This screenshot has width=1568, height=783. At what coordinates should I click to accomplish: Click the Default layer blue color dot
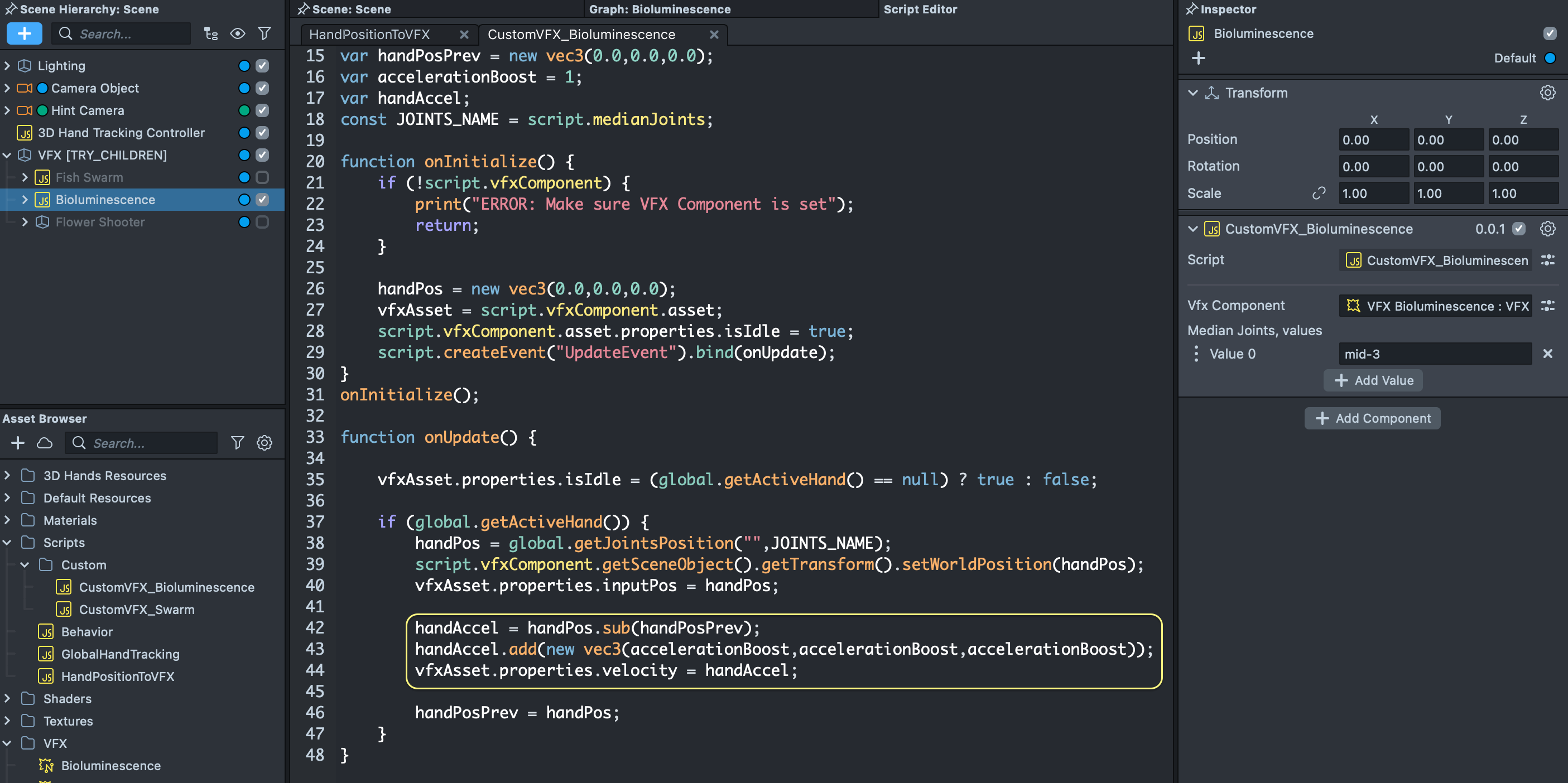pyautogui.click(x=1550, y=59)
